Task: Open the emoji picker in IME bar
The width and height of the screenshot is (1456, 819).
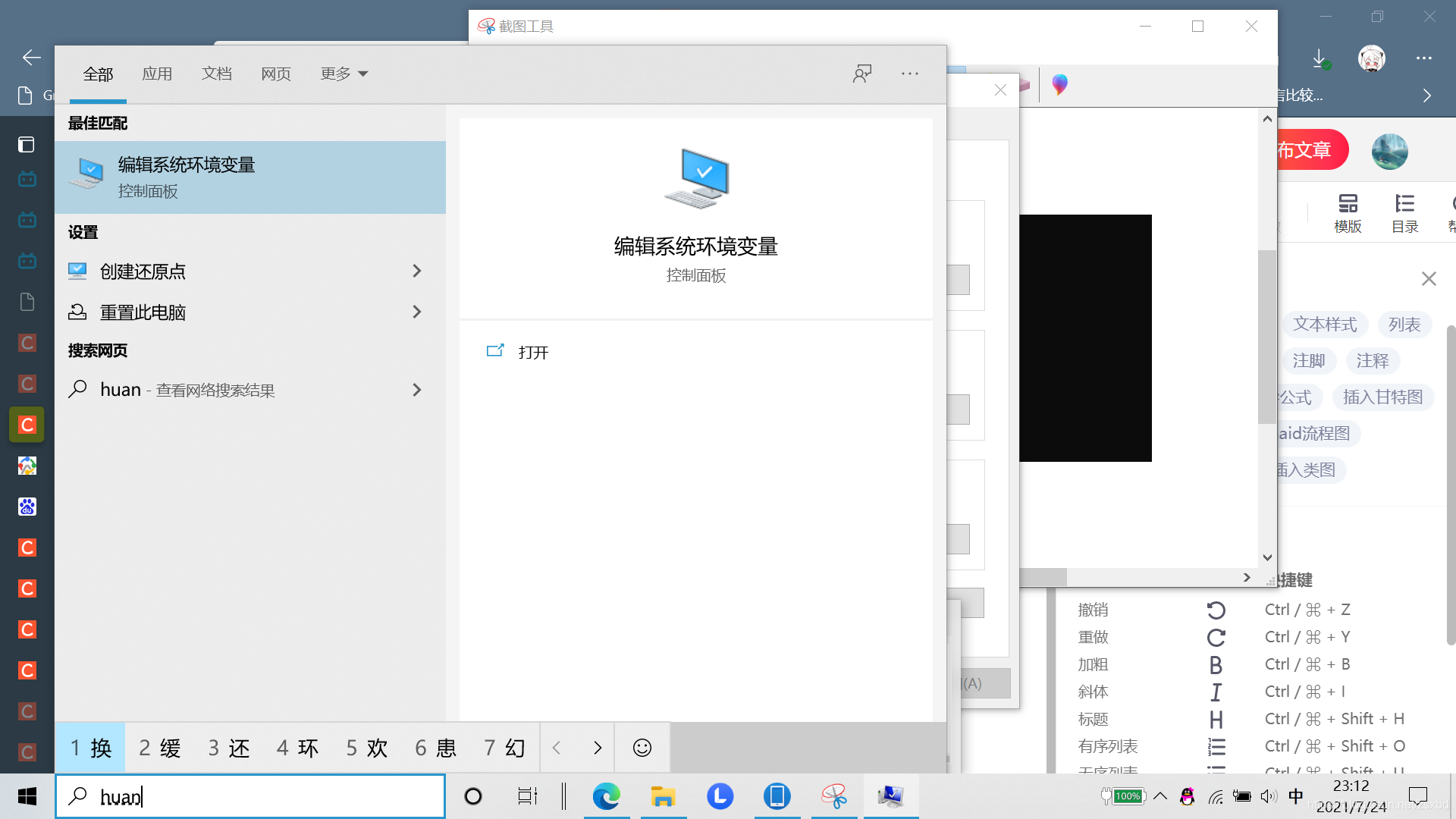Action: pyautogui.click(x=642, y=748)
